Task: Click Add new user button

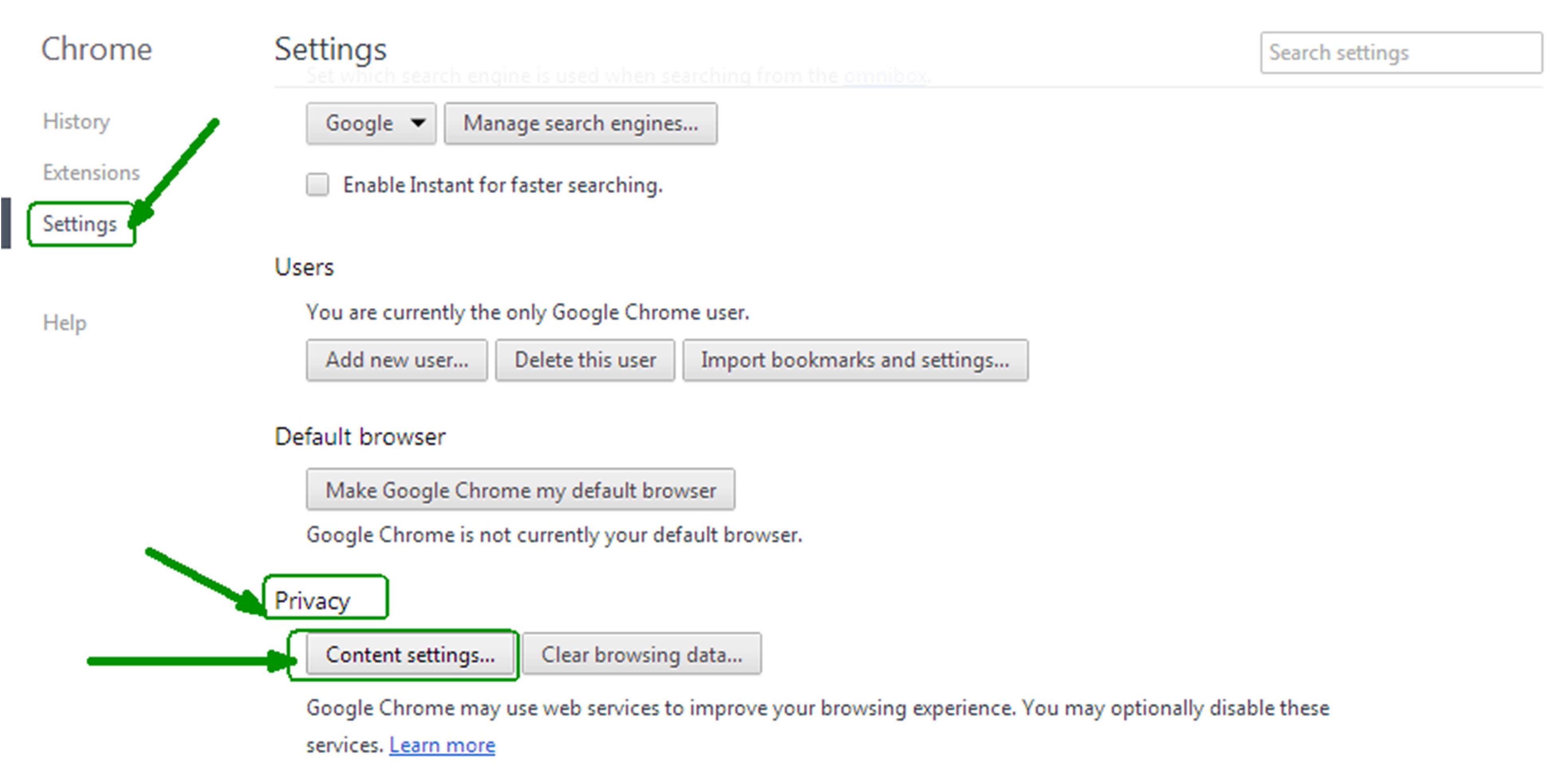Action: [x=396, y=360]
